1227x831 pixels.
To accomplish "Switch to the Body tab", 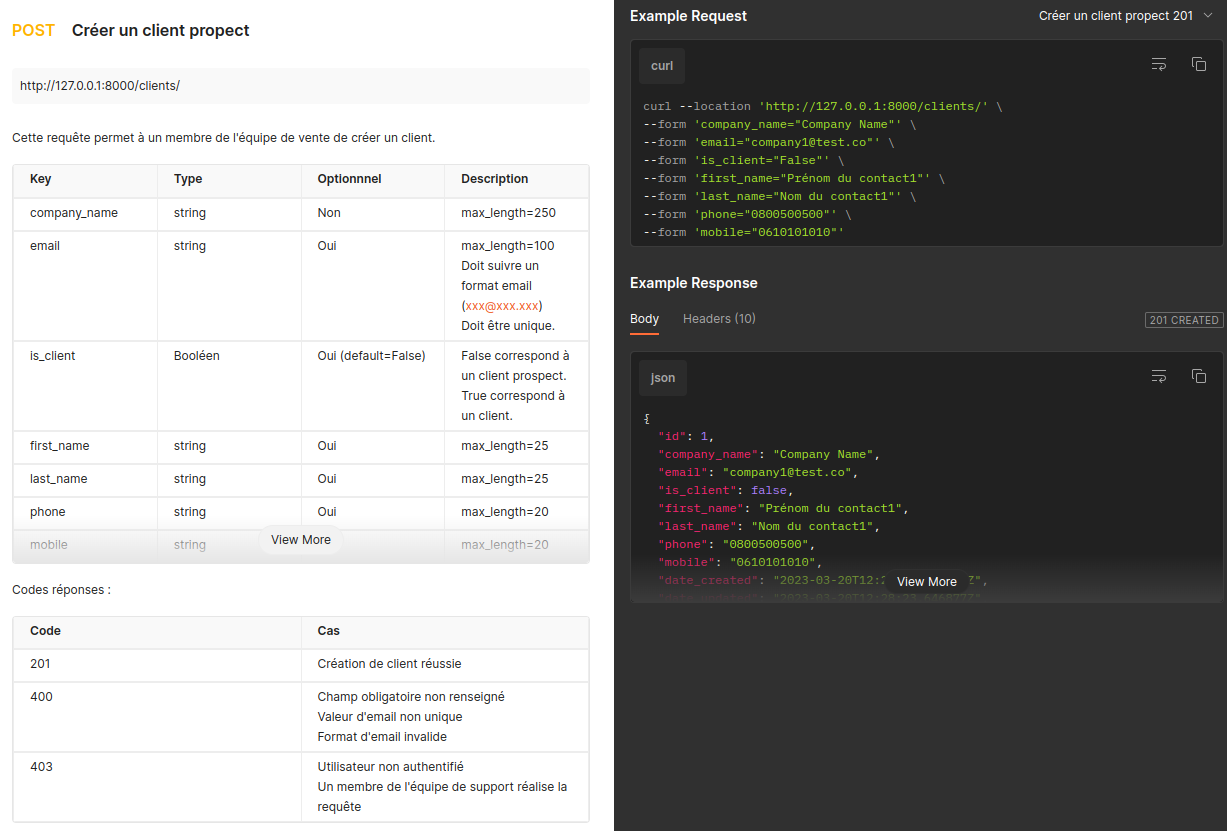I will pos(644,319).
